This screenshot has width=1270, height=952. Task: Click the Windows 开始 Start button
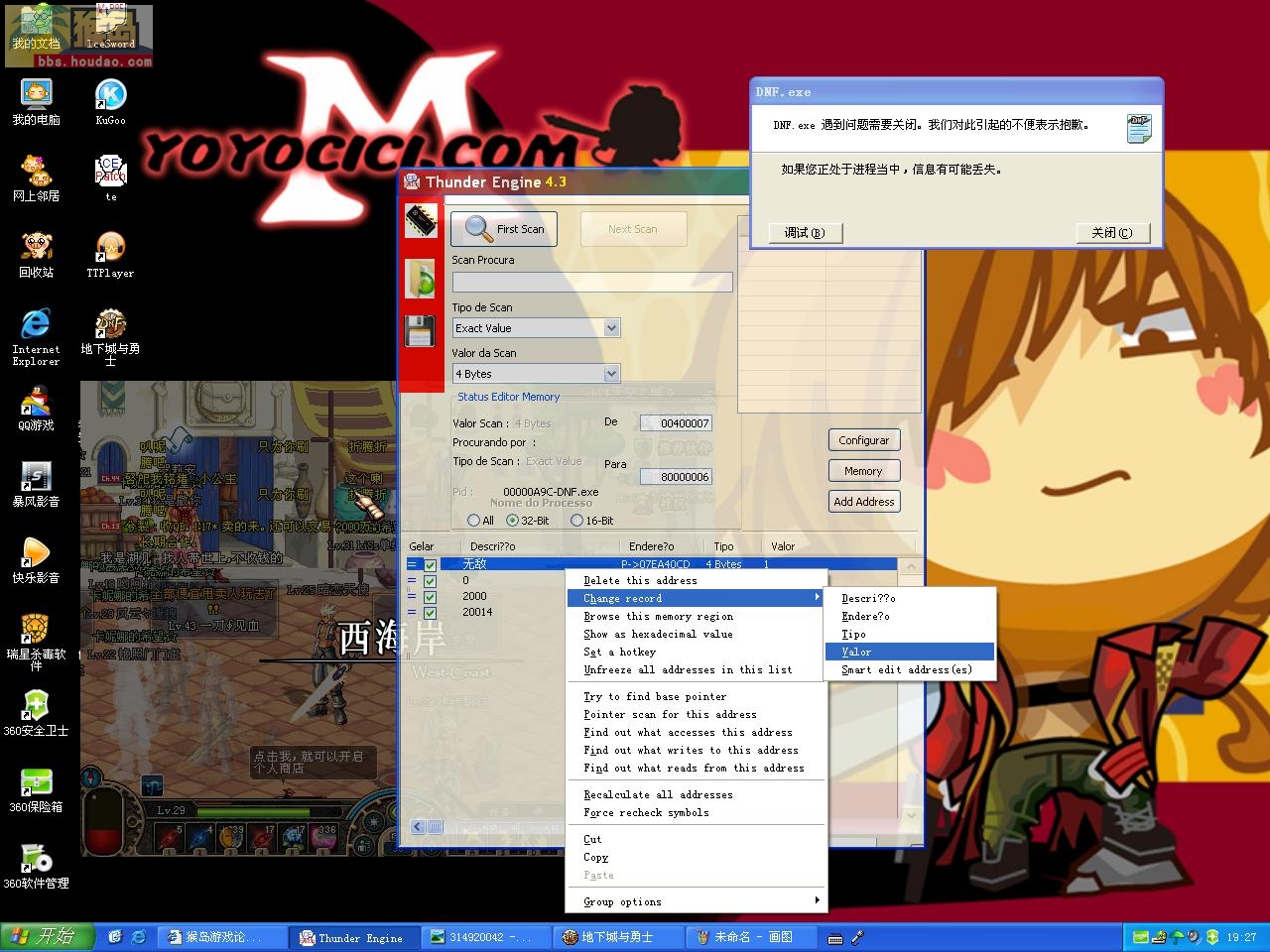pos(48,936)
